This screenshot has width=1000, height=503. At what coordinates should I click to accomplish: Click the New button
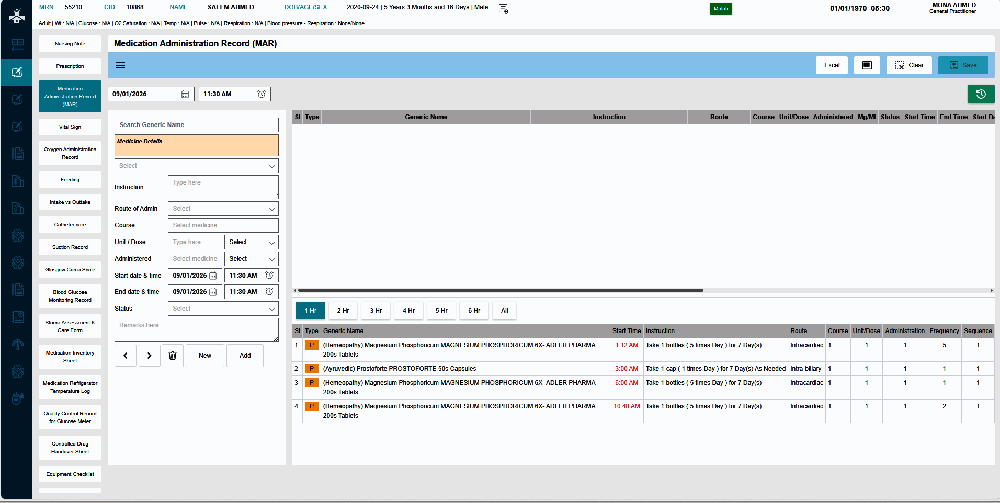(x=205, y=355)
